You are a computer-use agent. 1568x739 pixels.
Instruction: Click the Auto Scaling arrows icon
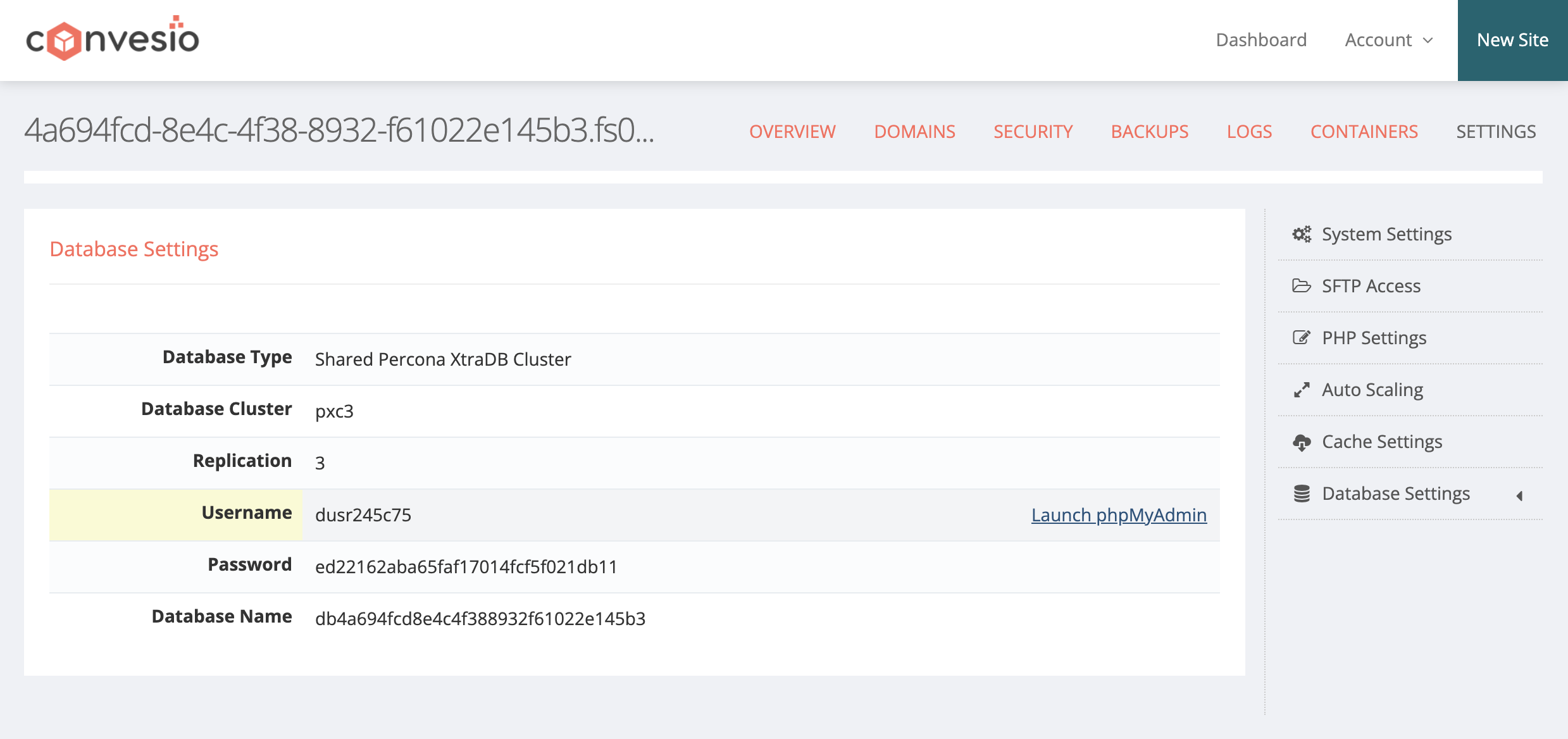(x=1302, y=390)
